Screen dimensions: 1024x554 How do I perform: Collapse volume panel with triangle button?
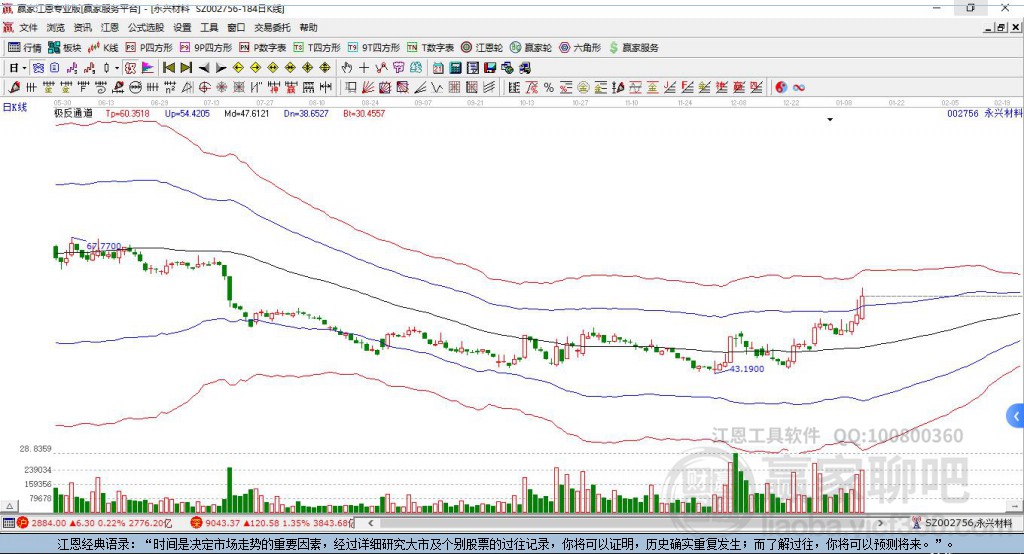point(10,506)
